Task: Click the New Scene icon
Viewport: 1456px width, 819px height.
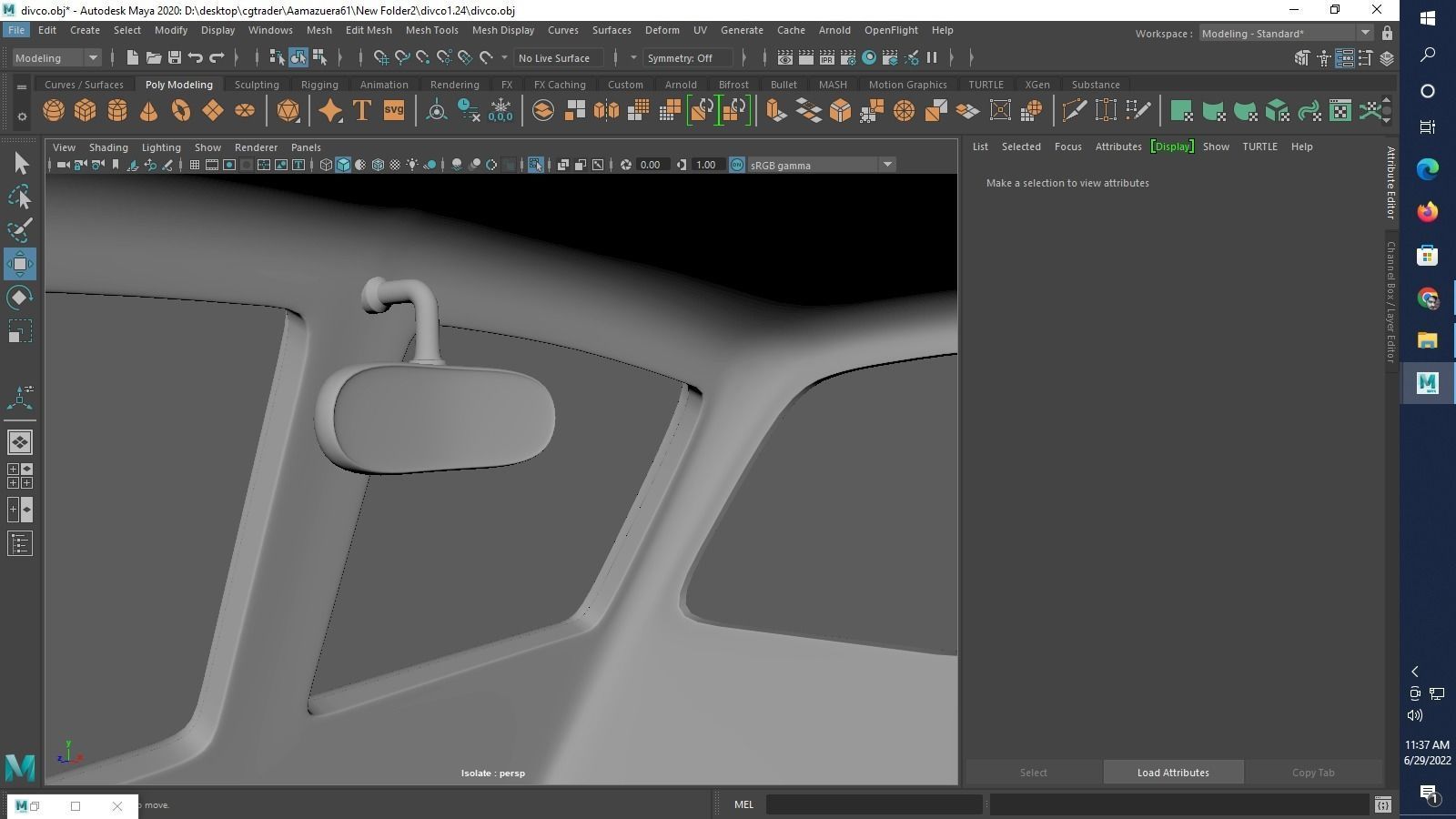Action: [x=132, y=57]
